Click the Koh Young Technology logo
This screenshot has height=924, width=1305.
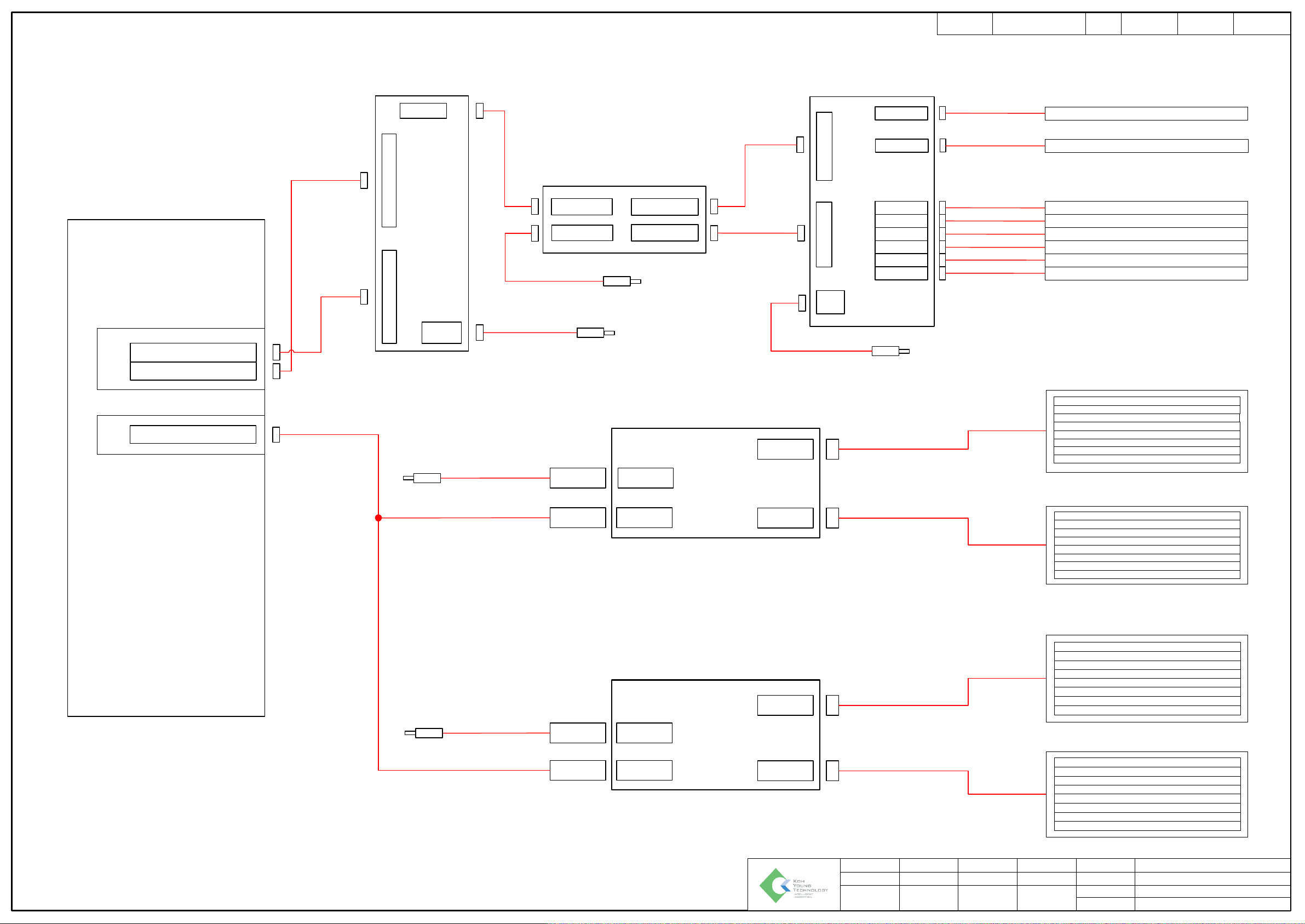tap(793, 885)
